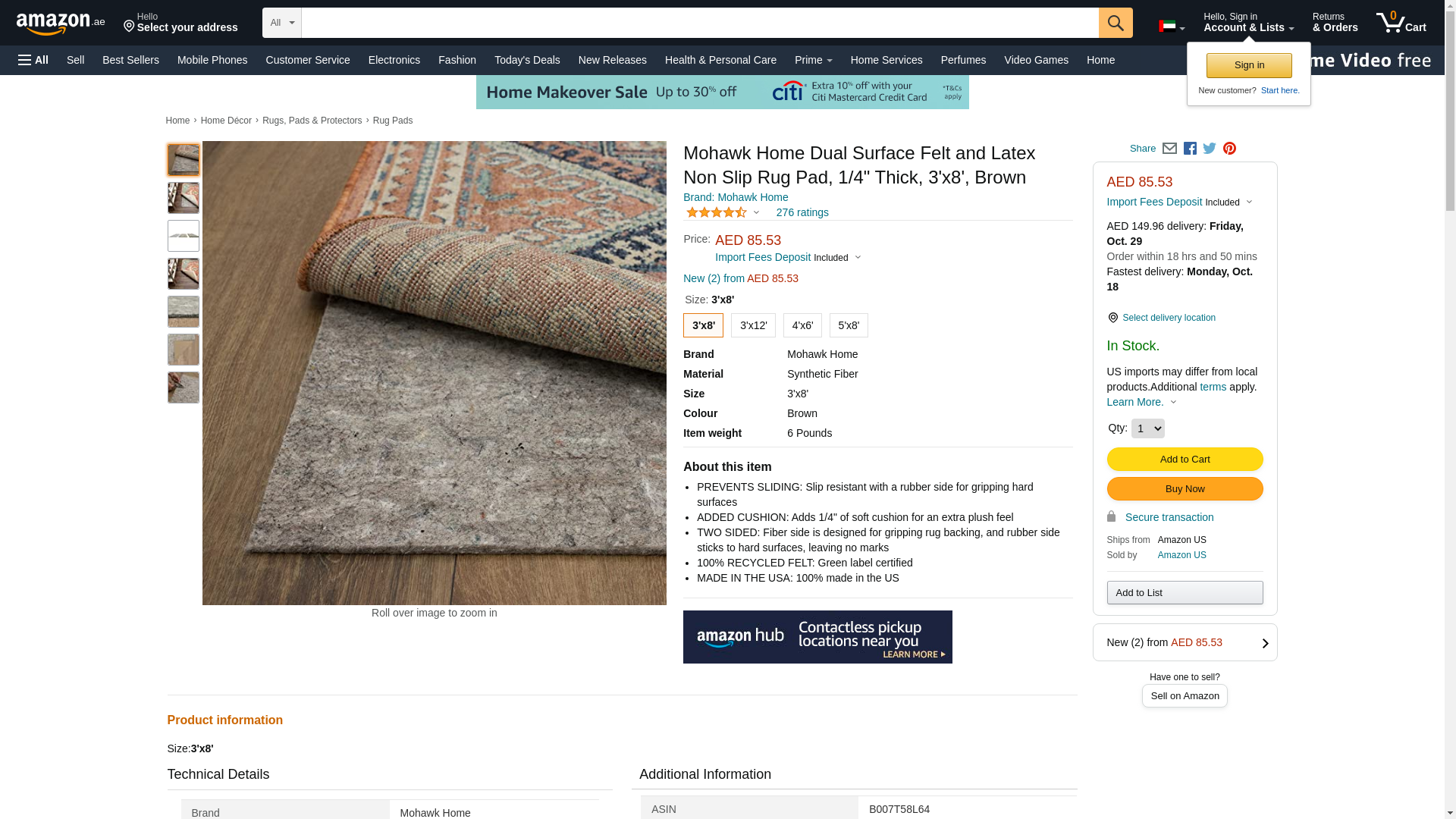Open Today's Deals nav item
This screenshot has width=1456, height=819.
[527, 60]
